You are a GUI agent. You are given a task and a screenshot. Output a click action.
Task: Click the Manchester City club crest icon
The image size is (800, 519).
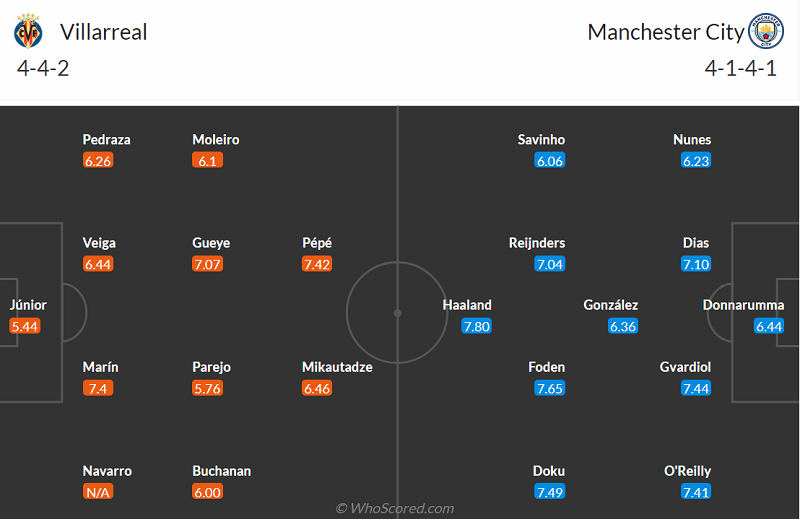(x=767, y=31)
